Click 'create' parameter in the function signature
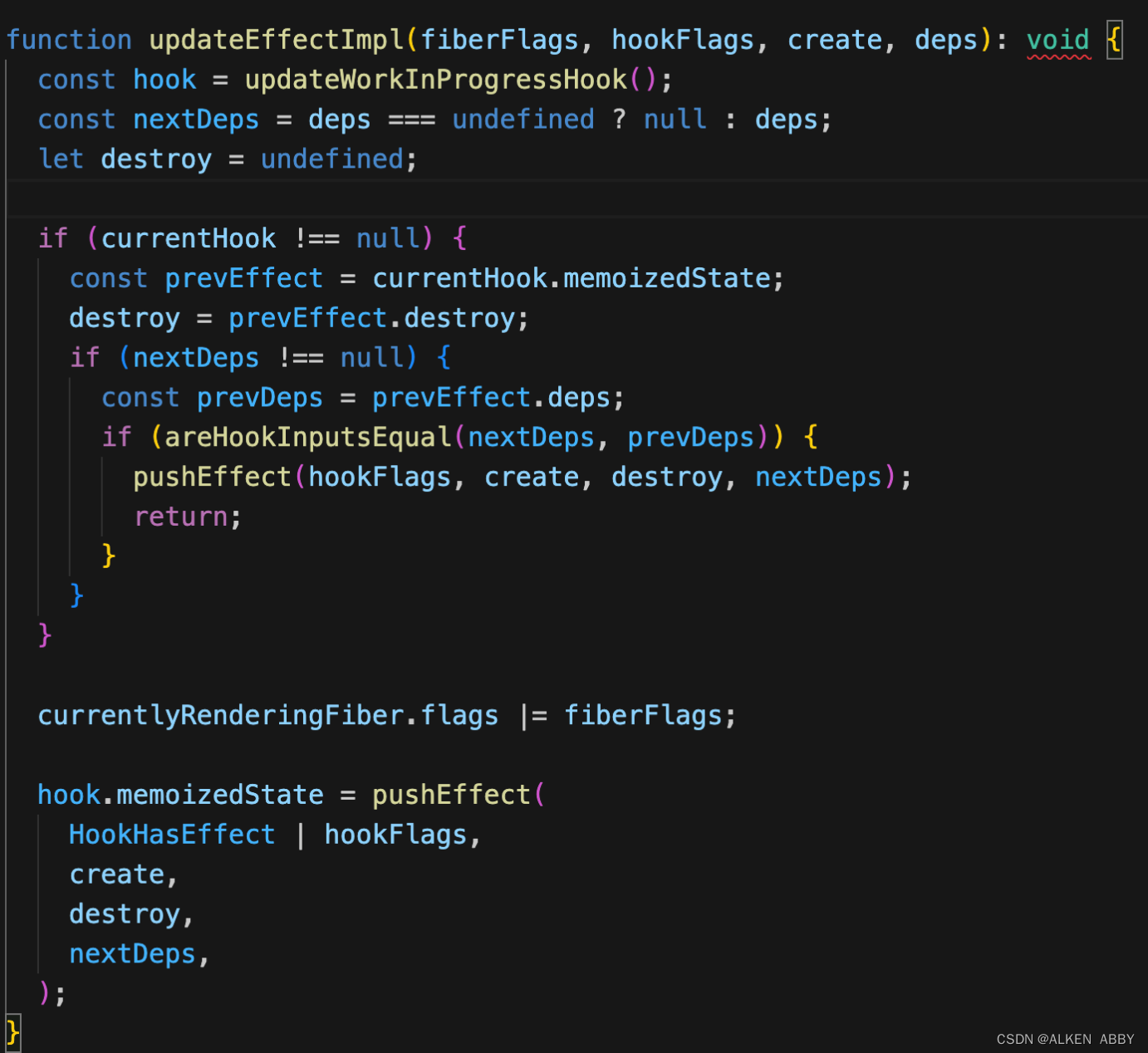This screenshot has height=1053, width=1148. click(835, 40)
